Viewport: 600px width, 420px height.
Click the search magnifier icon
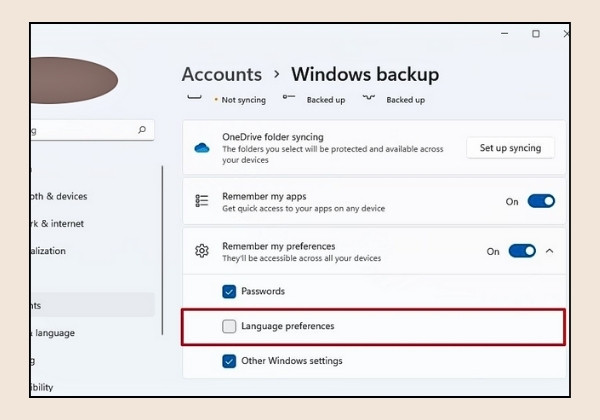(x=142, y=130)
